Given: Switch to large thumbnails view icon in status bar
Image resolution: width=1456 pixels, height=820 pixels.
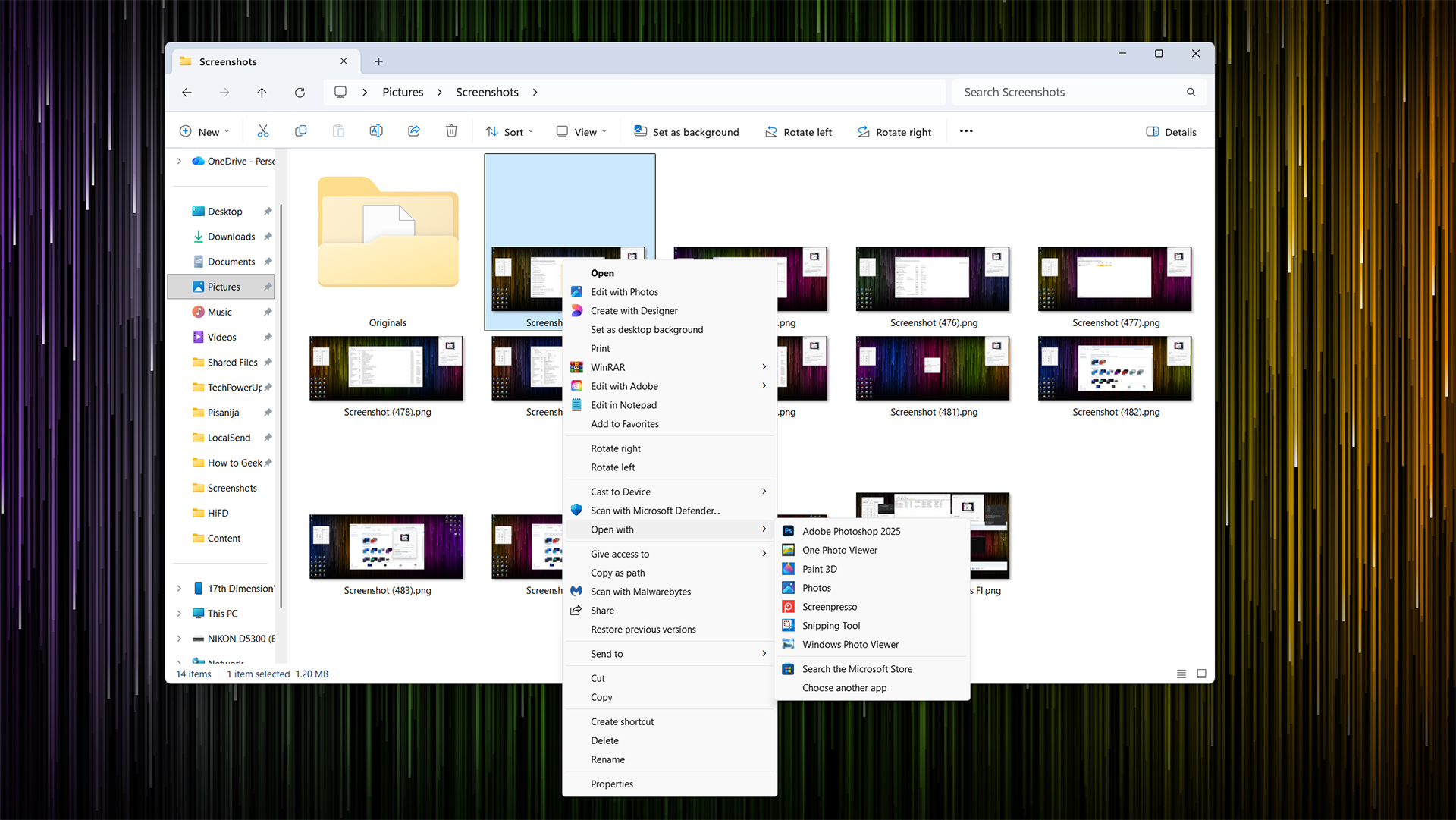Looking at the screenshot, I should 1201,674.
